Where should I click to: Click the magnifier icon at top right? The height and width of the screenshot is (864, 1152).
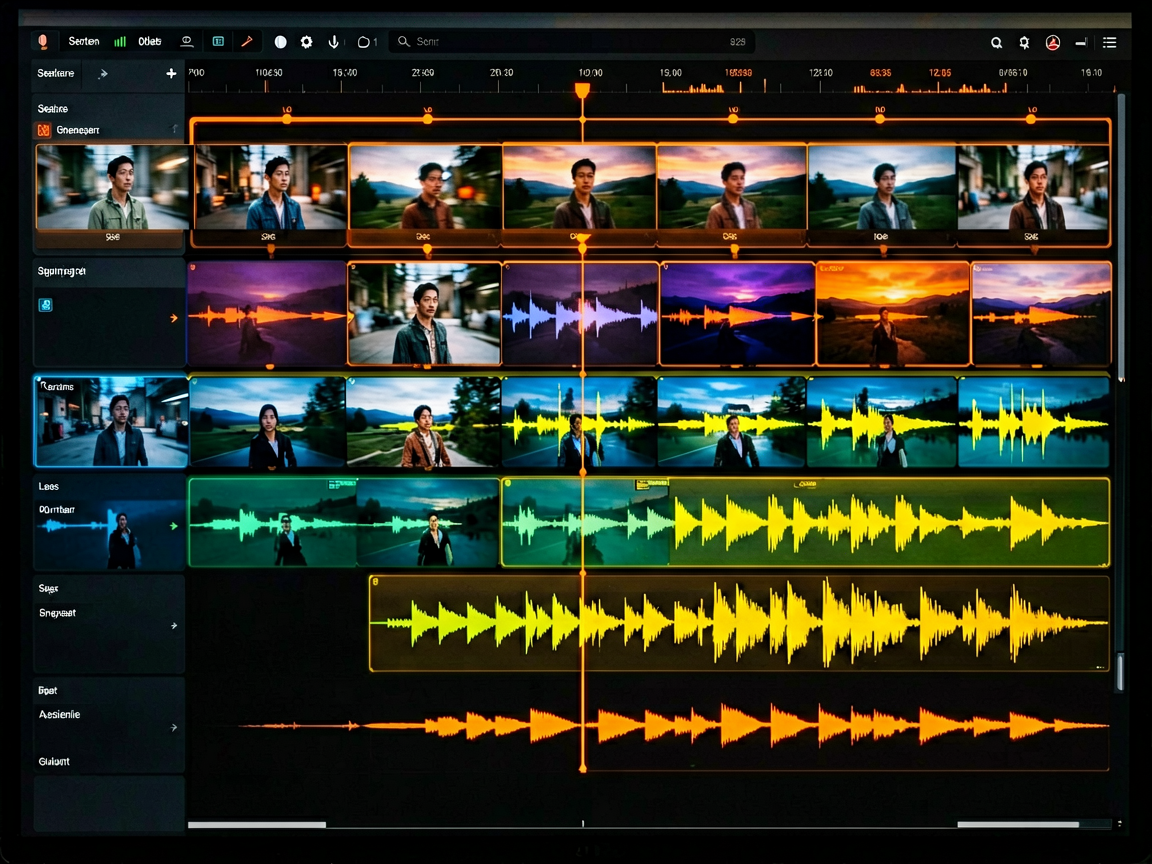996,43
